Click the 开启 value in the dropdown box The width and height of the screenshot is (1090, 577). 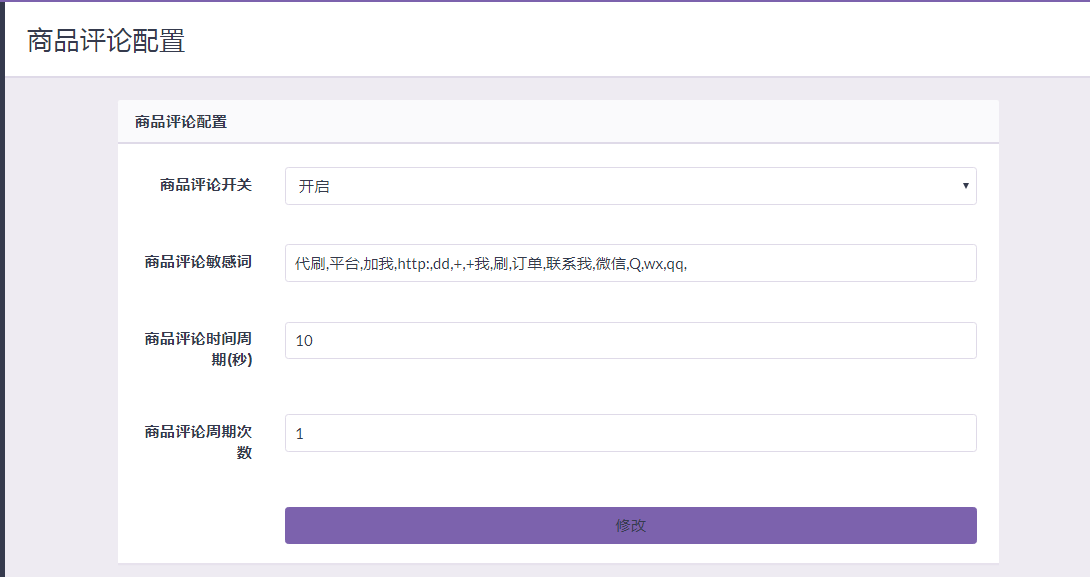310,186
